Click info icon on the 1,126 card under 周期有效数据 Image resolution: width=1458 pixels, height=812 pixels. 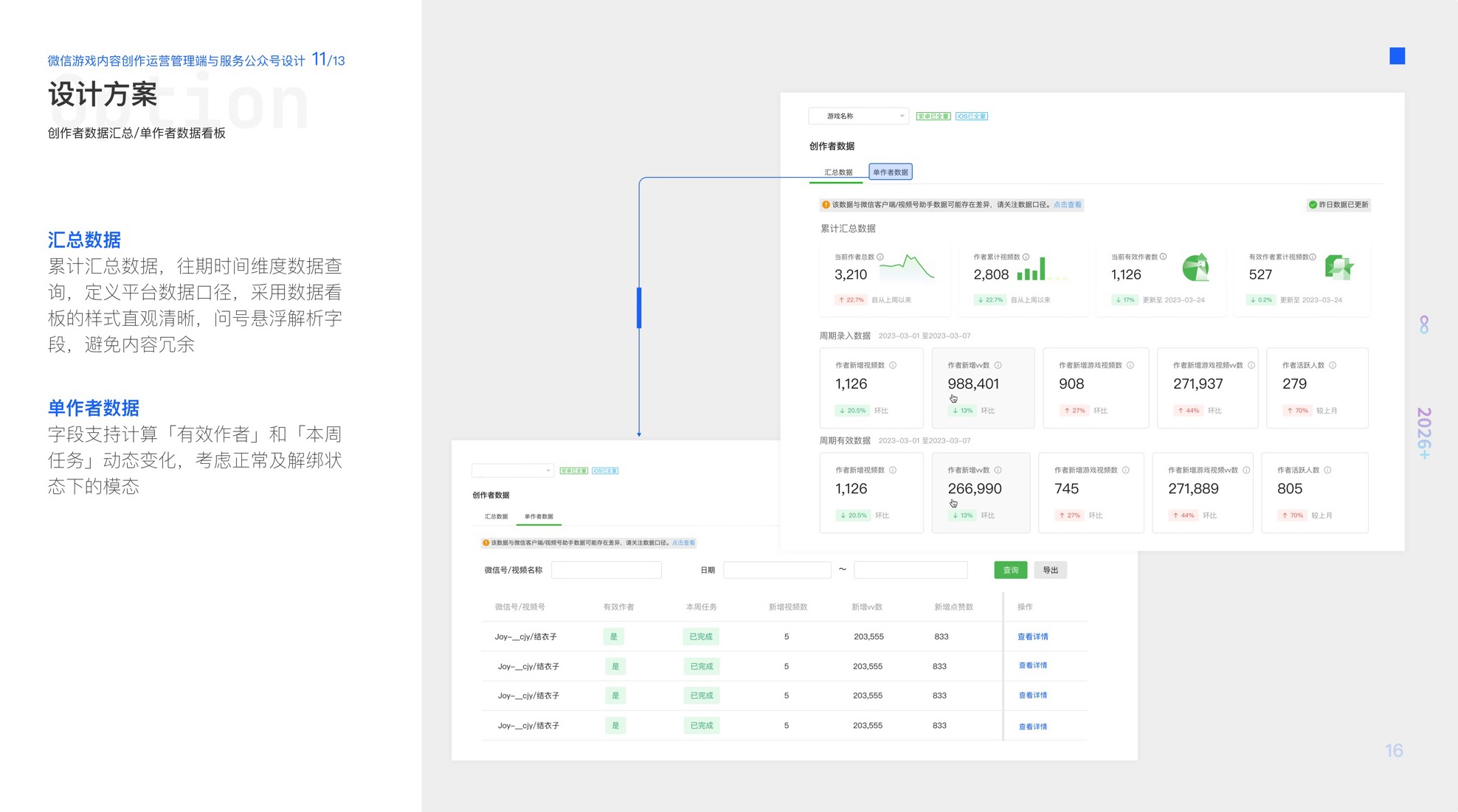point(893,470)
